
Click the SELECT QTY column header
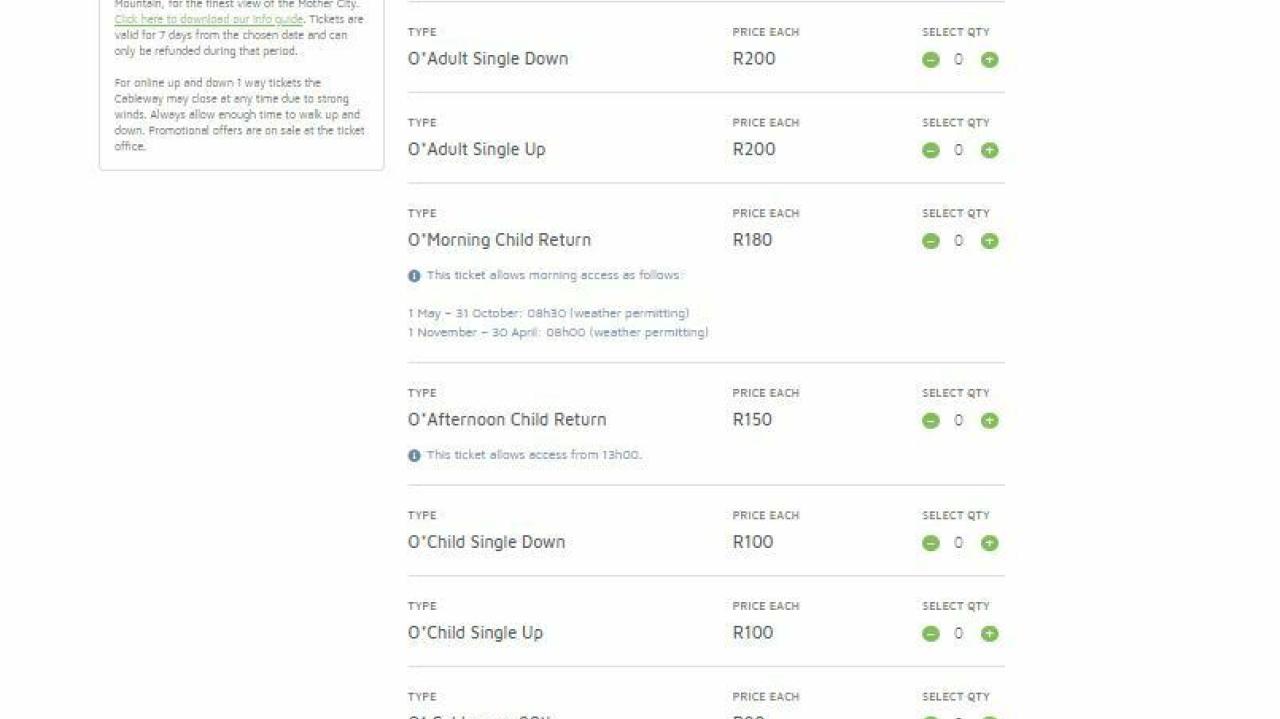point(955,31)
